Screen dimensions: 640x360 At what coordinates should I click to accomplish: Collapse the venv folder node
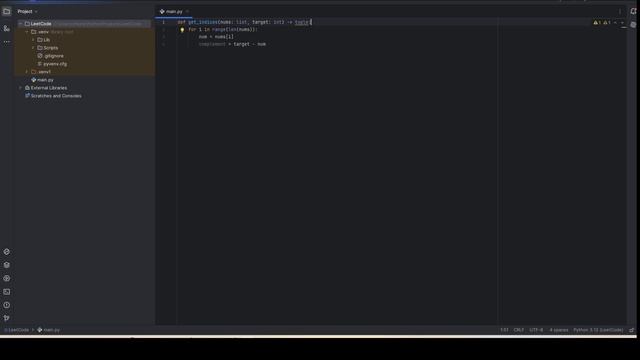point(27,32)
